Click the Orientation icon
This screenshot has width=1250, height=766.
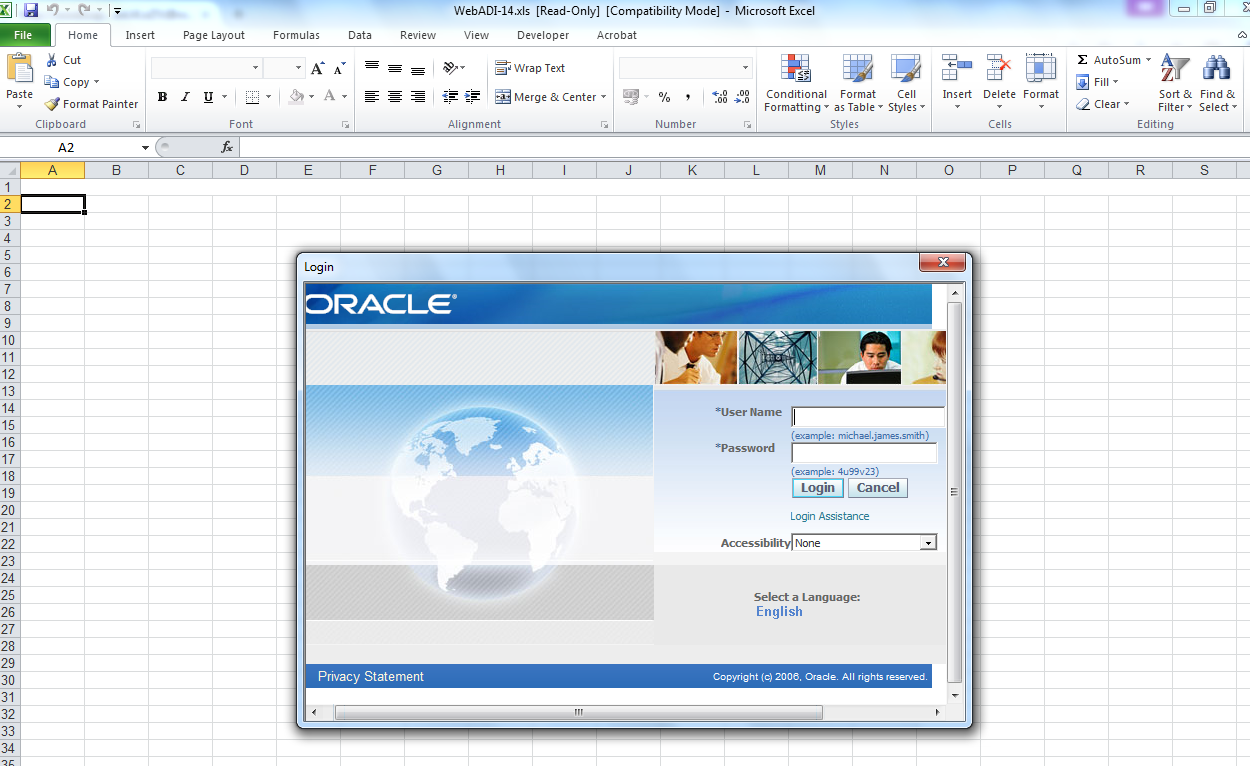(450, 68)
